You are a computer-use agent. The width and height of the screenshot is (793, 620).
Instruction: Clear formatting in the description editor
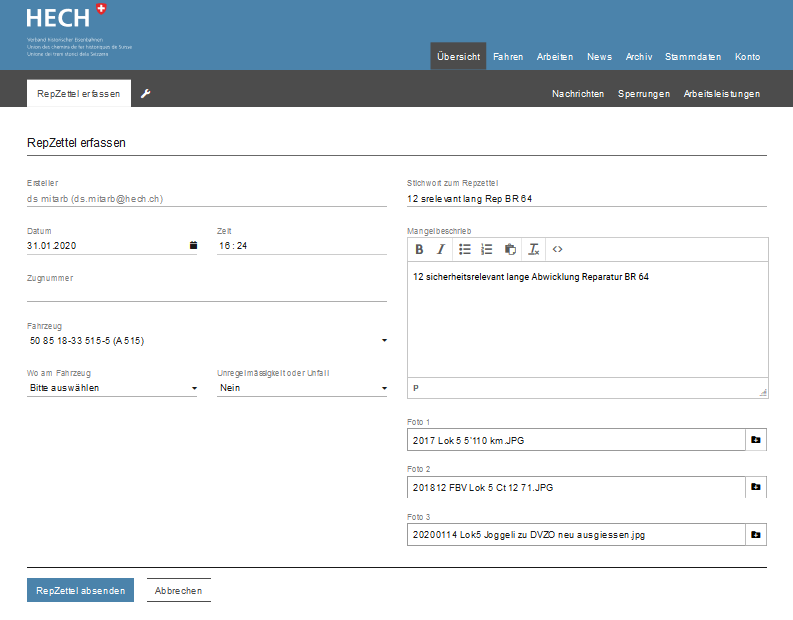[x=534, y=249]
